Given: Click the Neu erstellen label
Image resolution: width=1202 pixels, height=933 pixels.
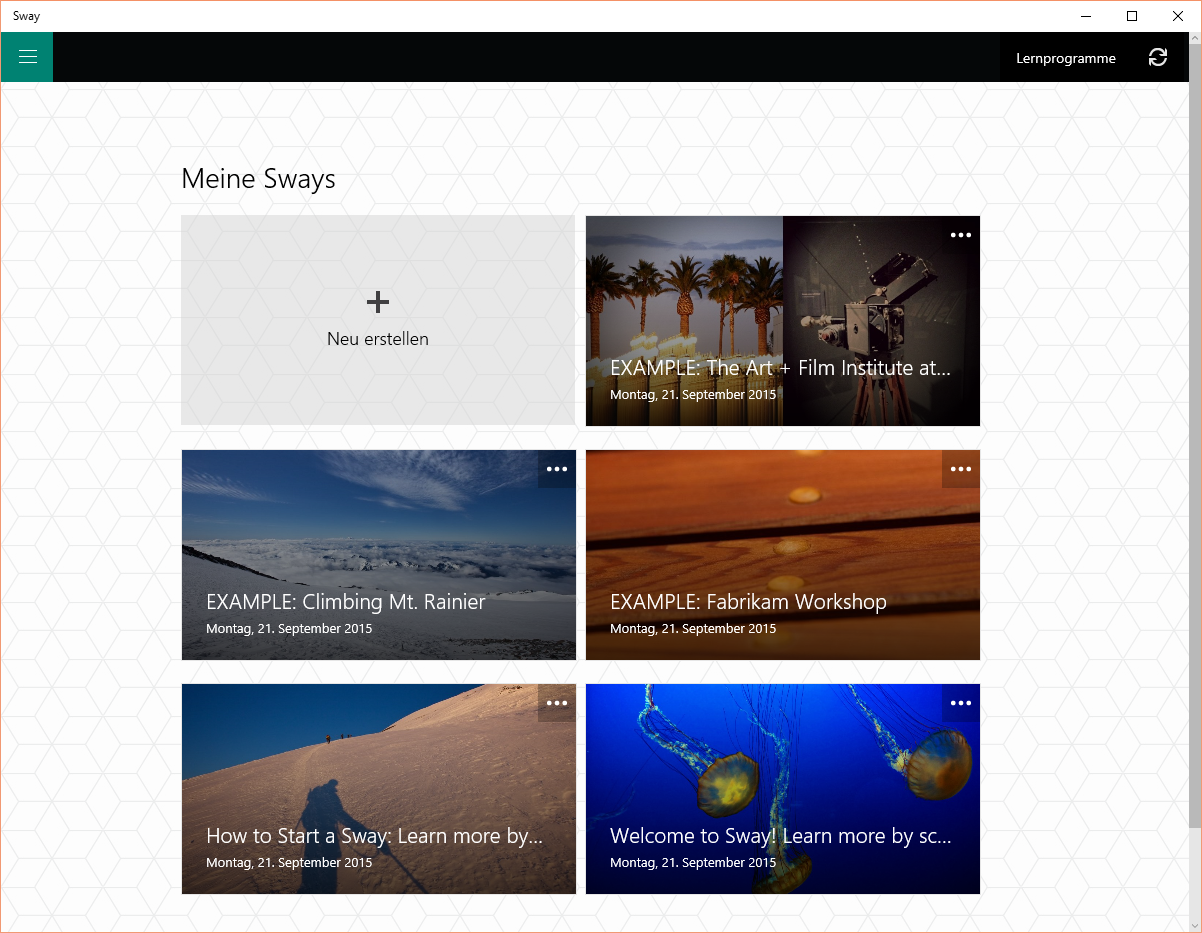Looking at the screenshot, I should pyautogui.click(x=378, y=339).
